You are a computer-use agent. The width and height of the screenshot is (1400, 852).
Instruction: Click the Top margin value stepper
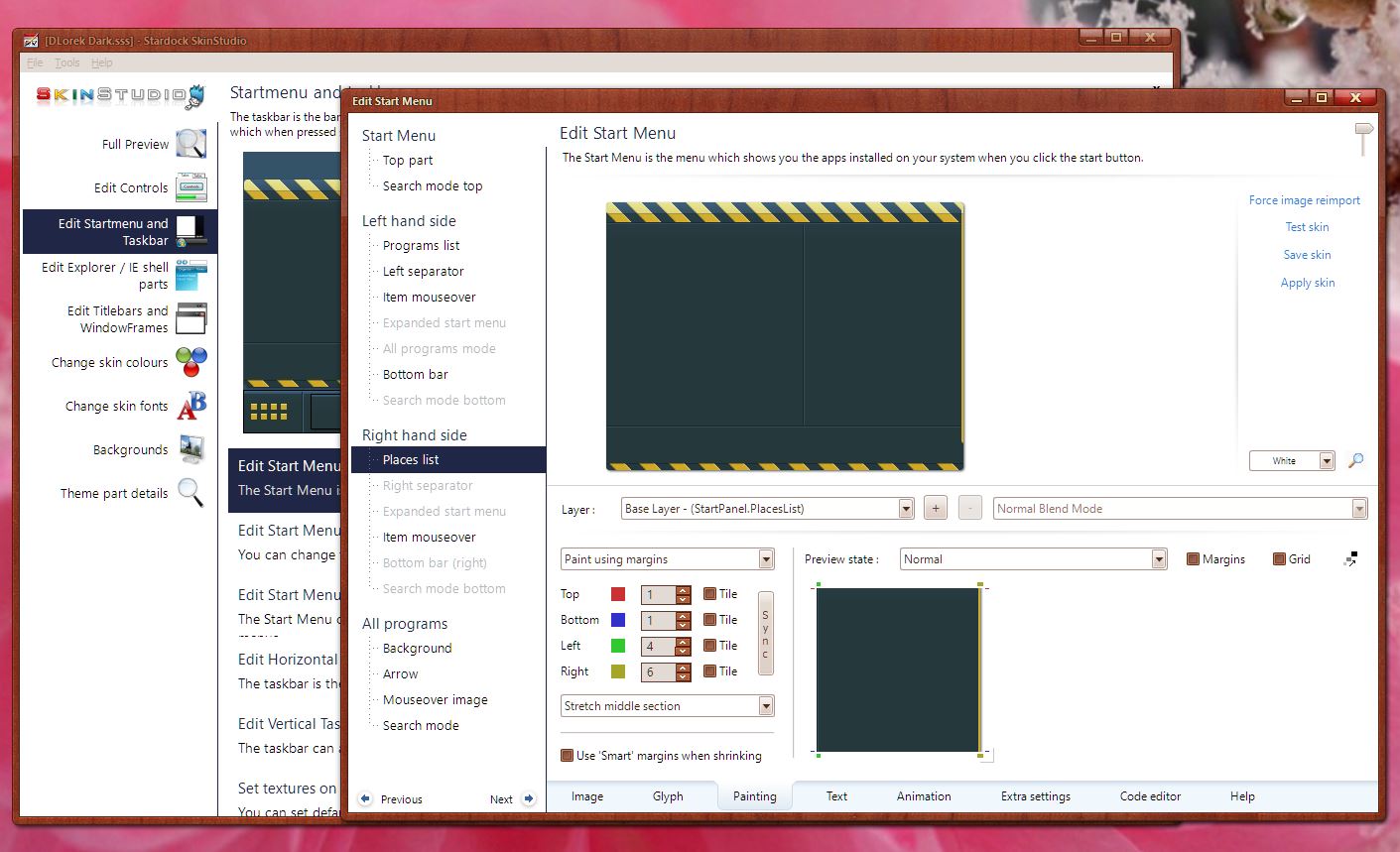click(683, 595)
